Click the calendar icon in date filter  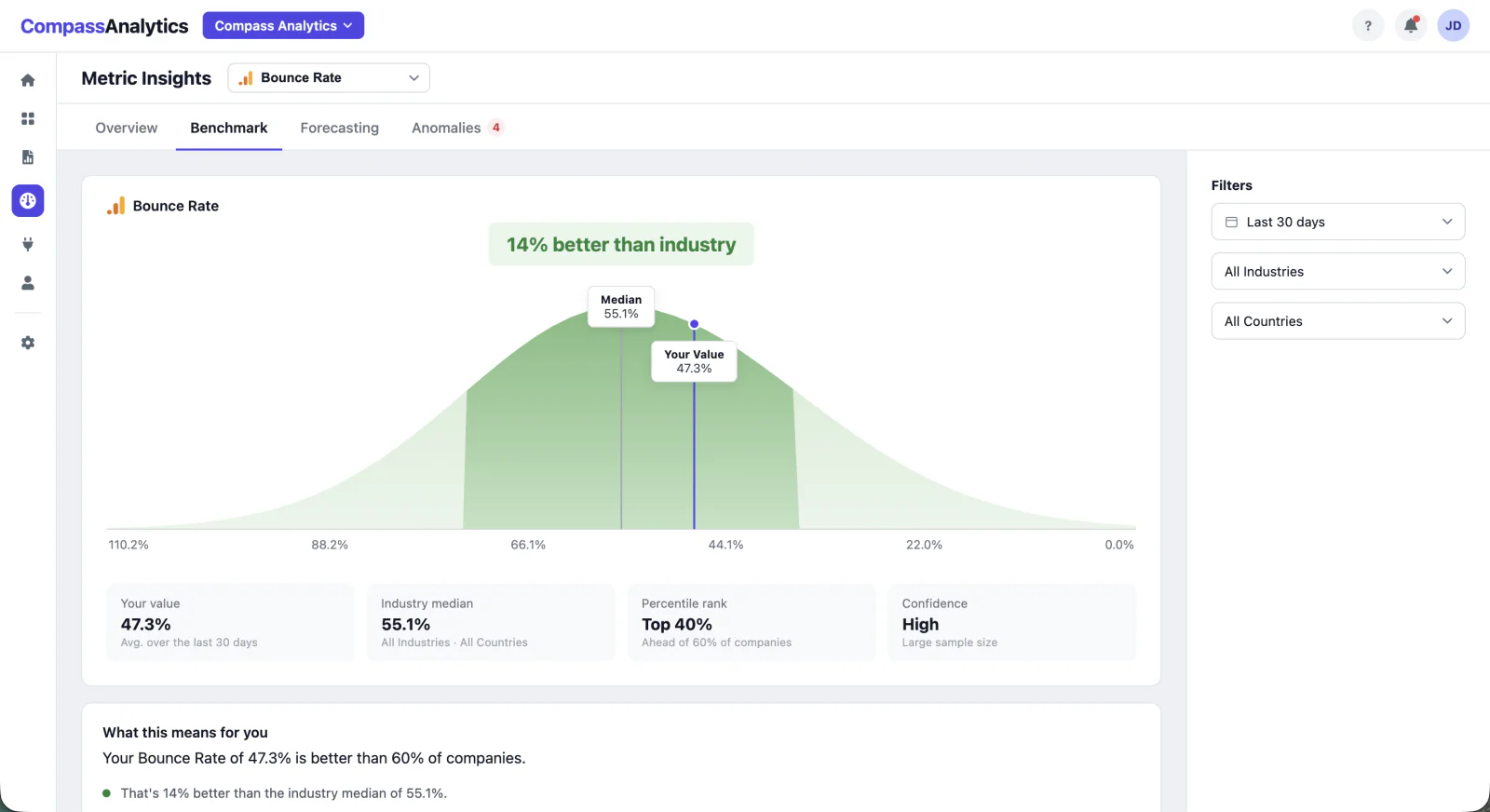(1231, 222)
